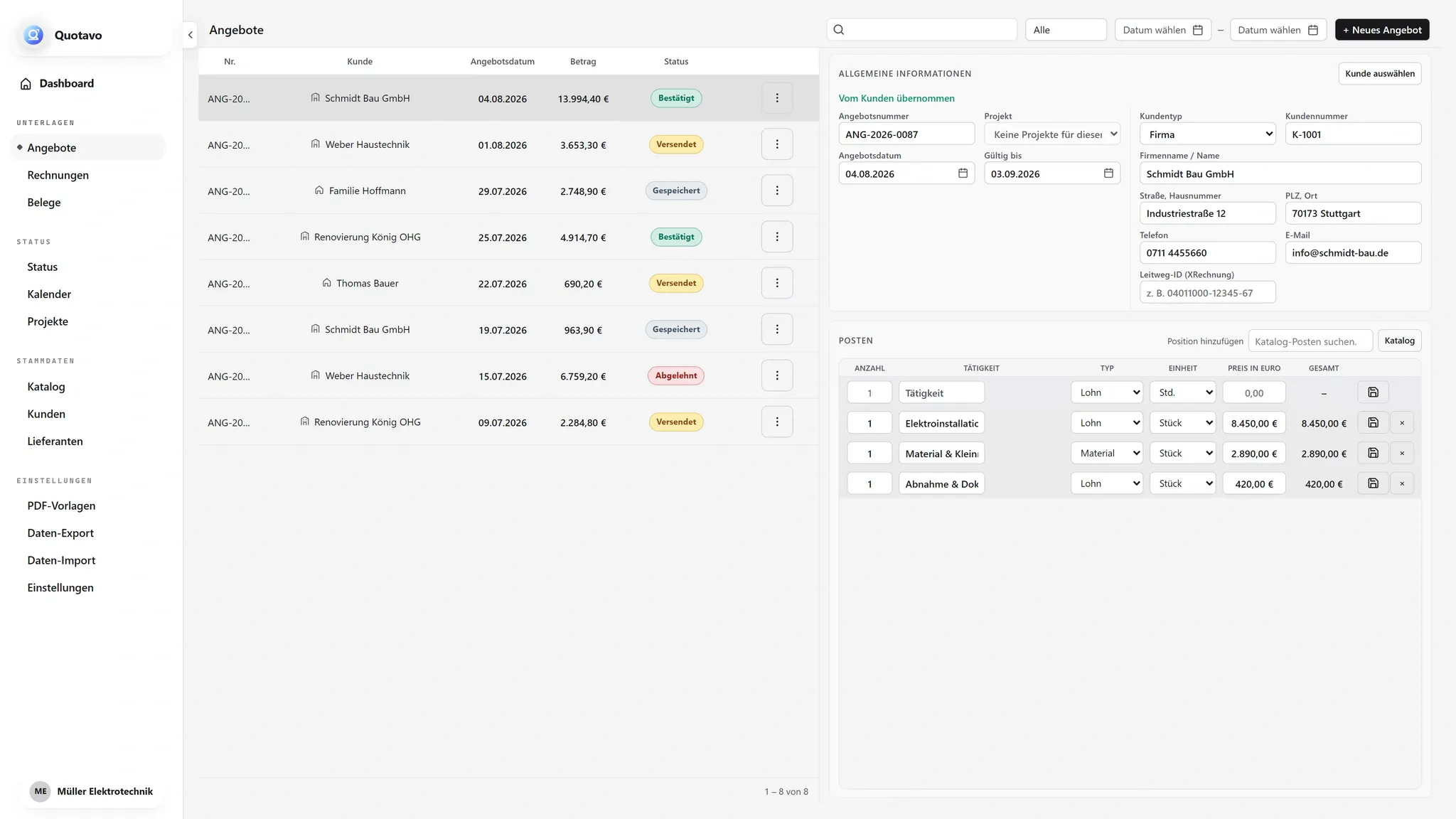This screenshot has height=819, width=1456.
Task: Open Daten-Export in the sidebar
Action: [x=60, y=533]
